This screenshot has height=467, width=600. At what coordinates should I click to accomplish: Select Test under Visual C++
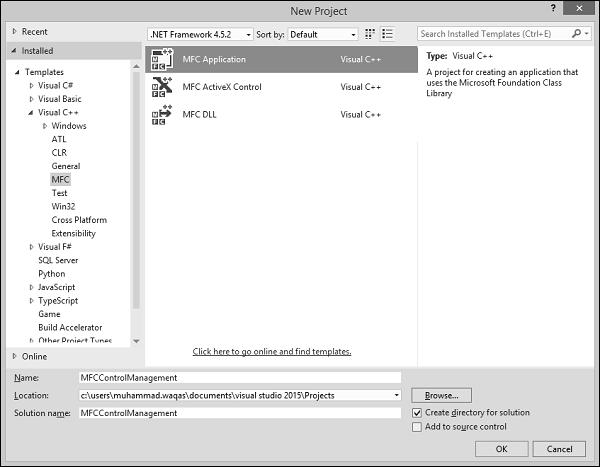coord(59,193)
